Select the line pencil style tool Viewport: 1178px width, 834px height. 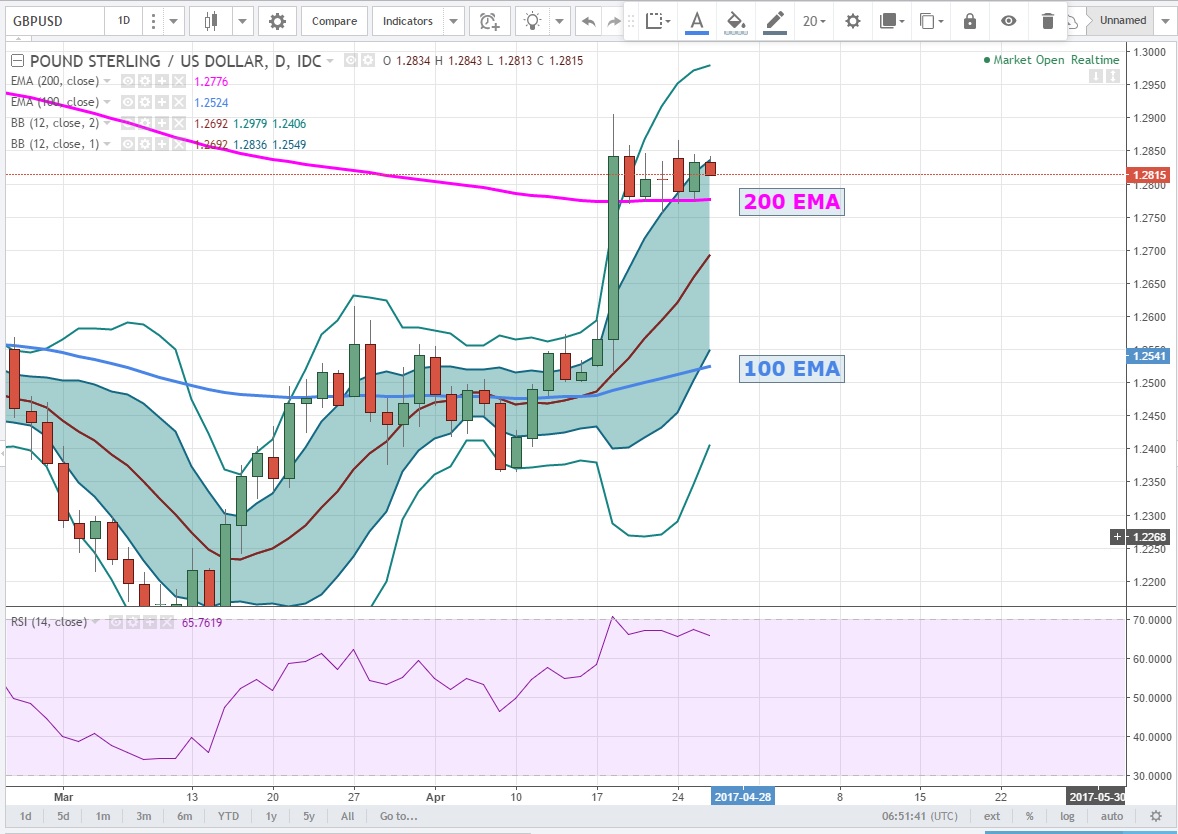[x=774, y=21]
